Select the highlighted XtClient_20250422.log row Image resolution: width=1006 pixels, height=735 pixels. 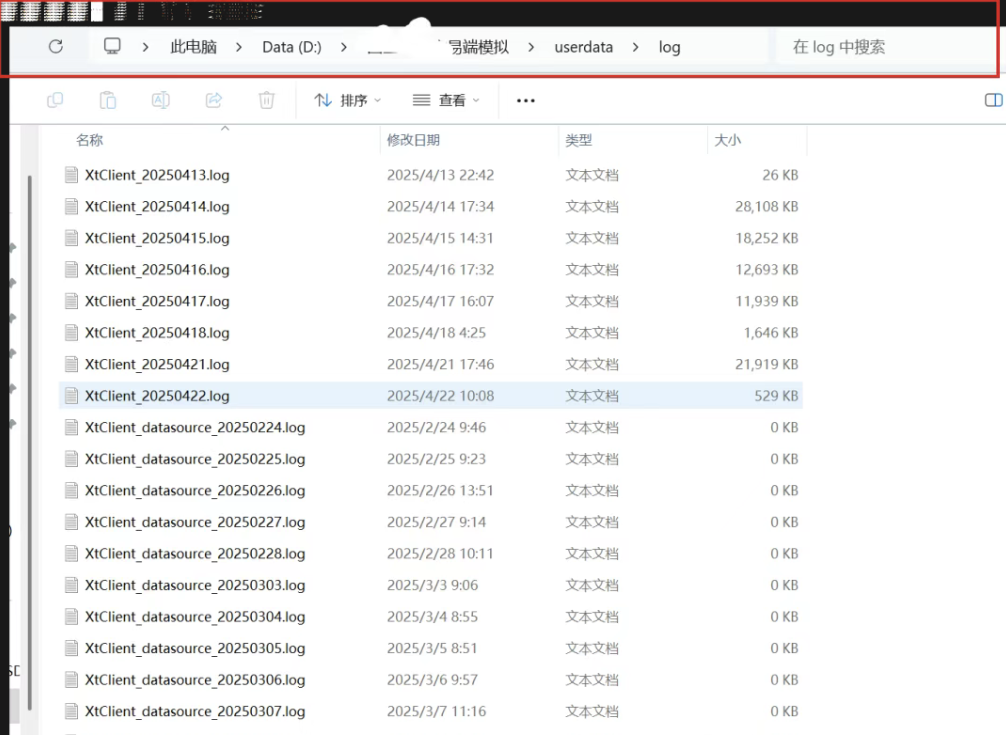tap(300, 396)
